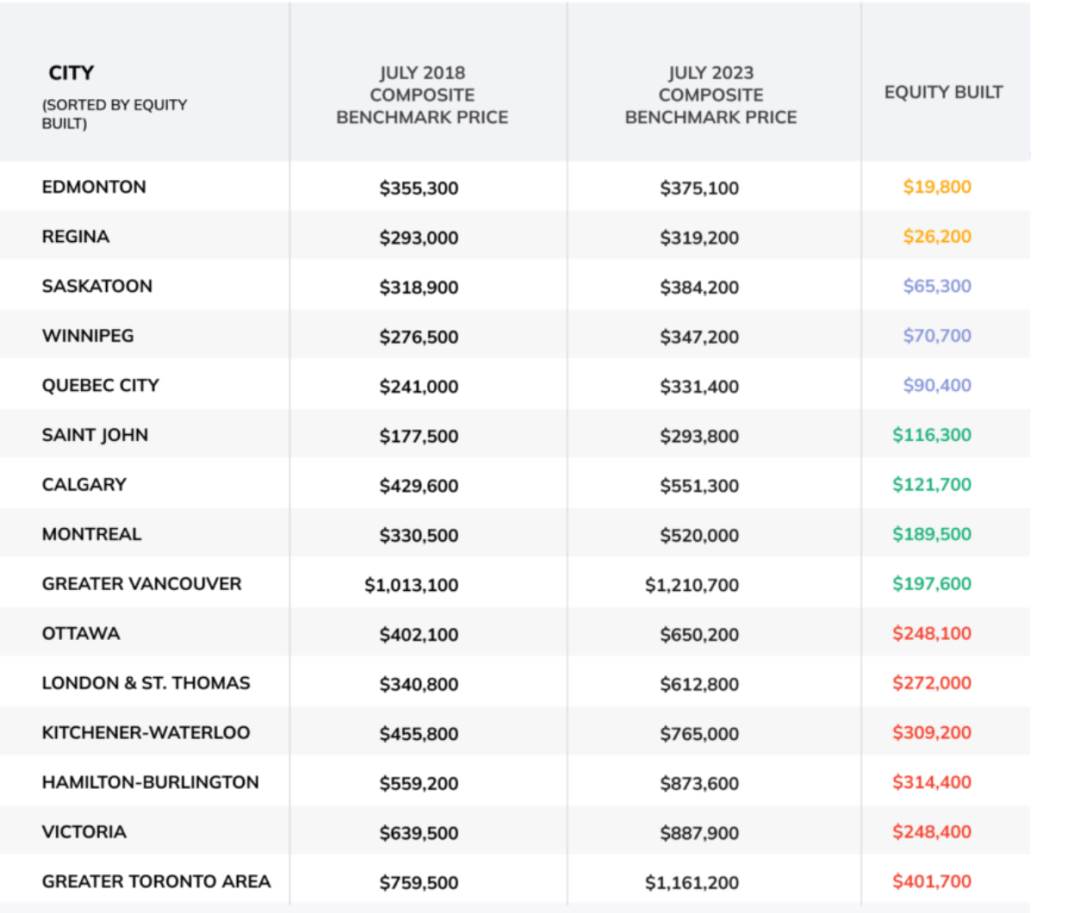Viewport: 1080px width, 913px height.
Task: Select the VICTORIA city cell
Action: pos(84,832)
